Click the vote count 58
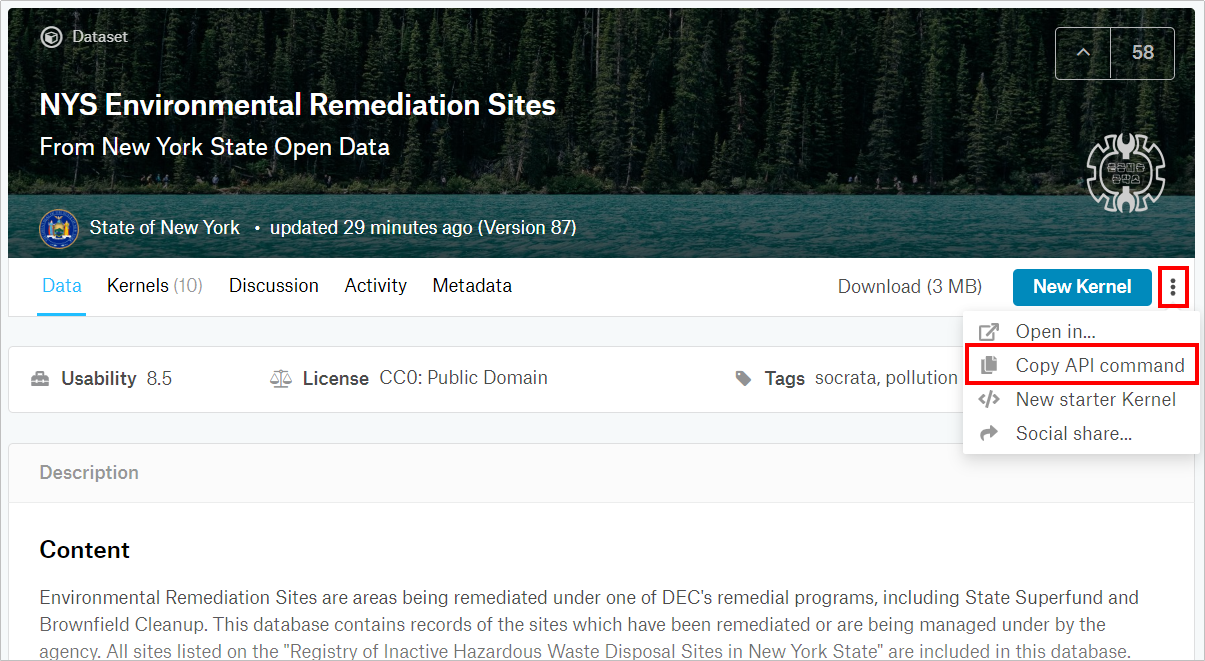The width and height of the screenshot is (1205, 661). (x=1143, y=53)
